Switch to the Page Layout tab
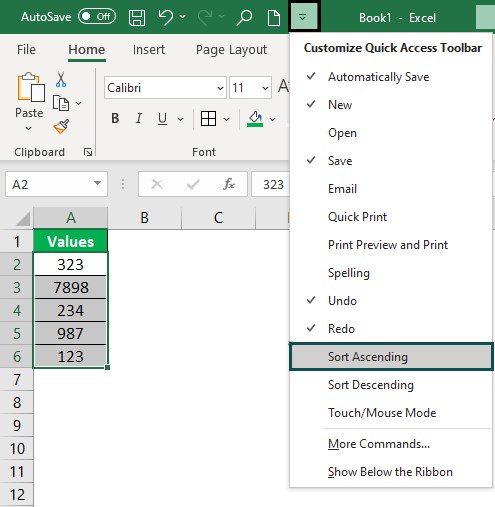495x507 pixels. coord(231,50)
